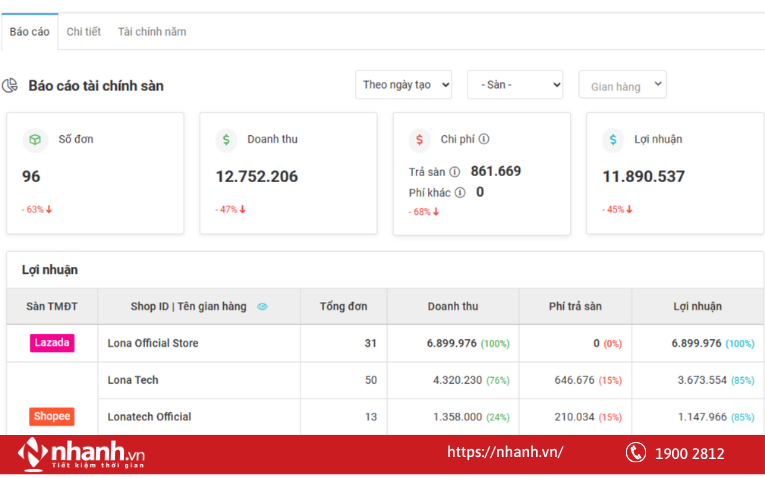Open the https://nhanh.vn/ link

tap(505, 452)
